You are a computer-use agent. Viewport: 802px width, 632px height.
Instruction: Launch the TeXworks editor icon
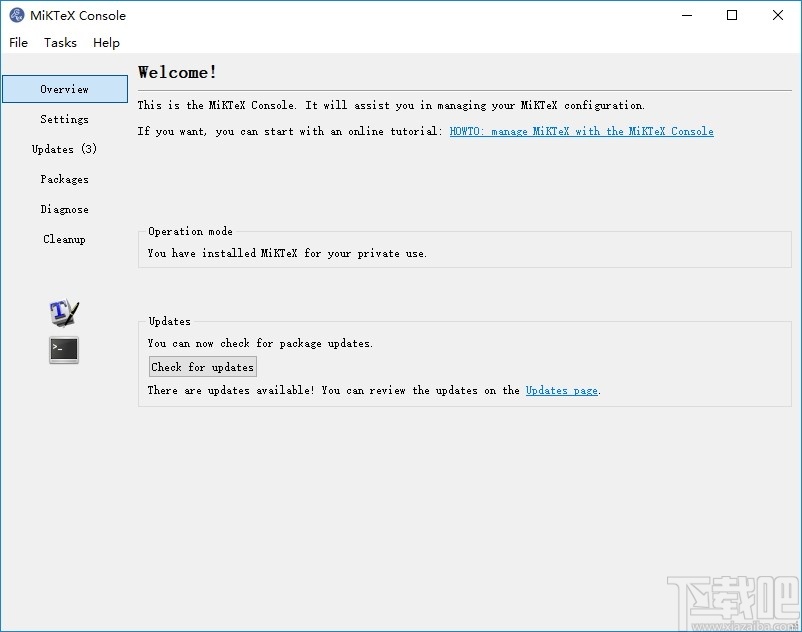(64, 313)
